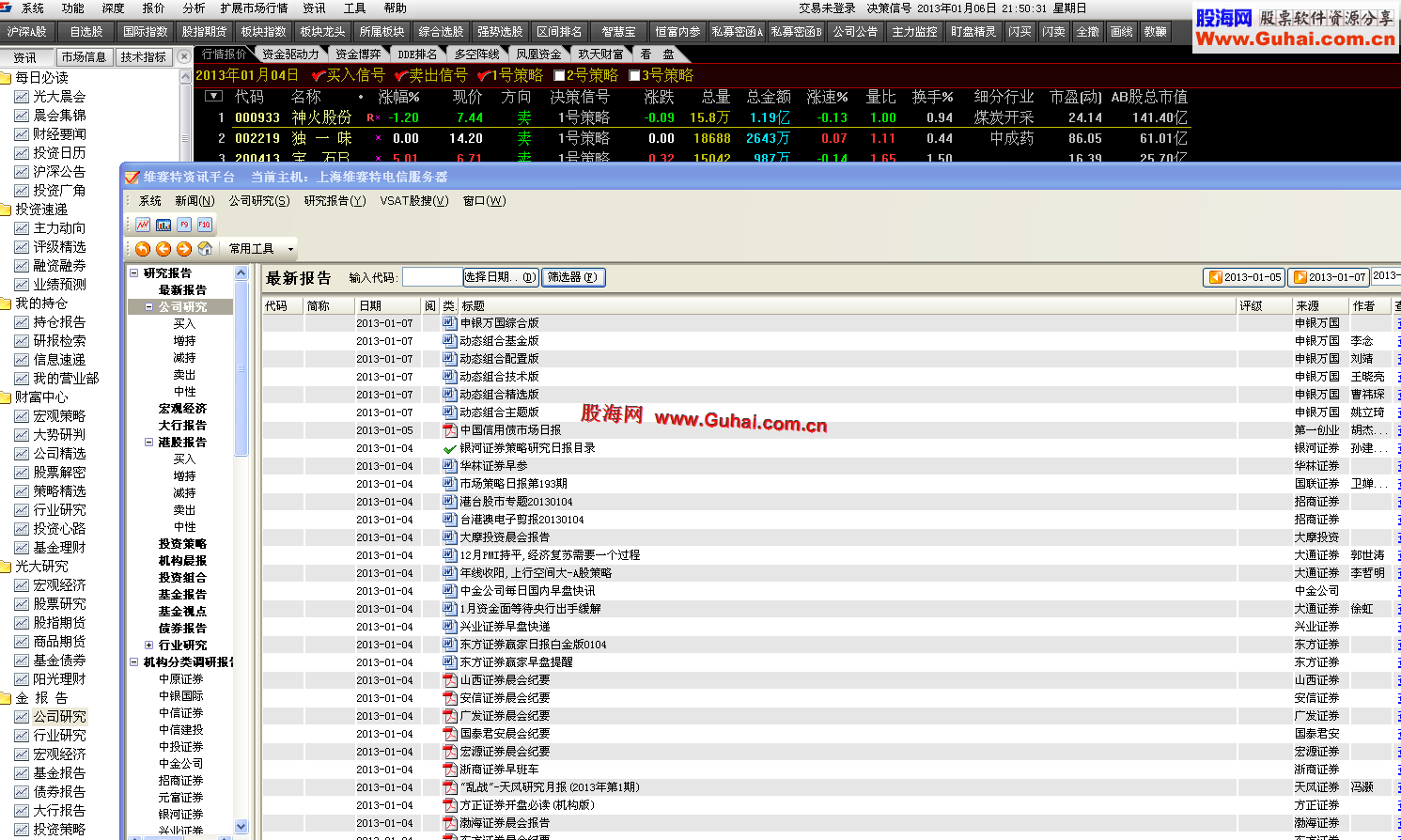Click the 光大晨会 chart icon
The width and height of the screenshot is (1401, 840).
22,97
